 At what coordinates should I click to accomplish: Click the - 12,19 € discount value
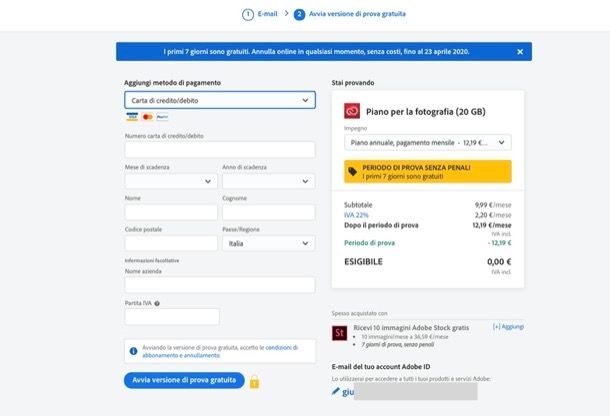coord(500,243)
